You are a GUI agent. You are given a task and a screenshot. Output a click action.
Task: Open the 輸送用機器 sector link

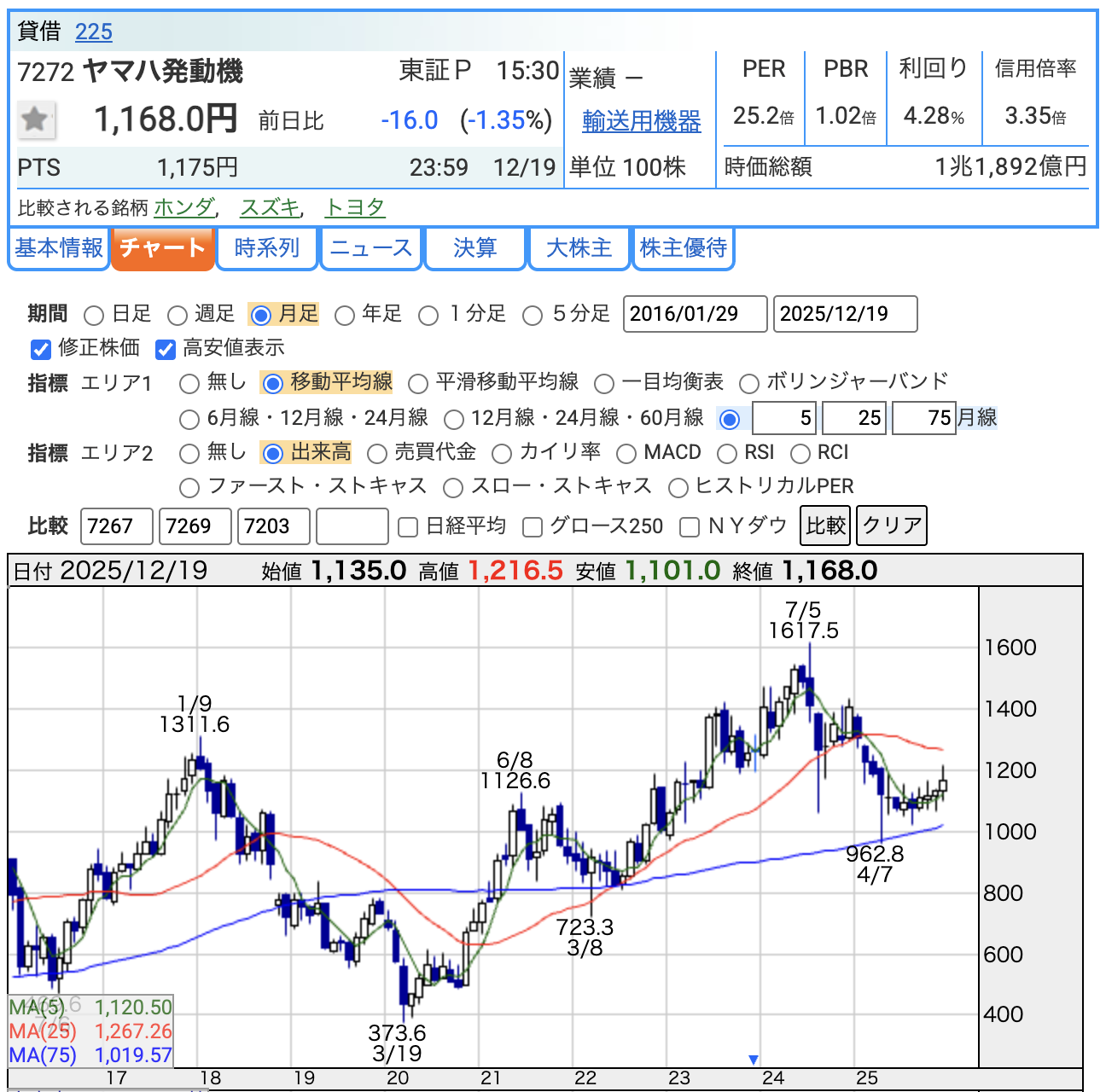641,121
